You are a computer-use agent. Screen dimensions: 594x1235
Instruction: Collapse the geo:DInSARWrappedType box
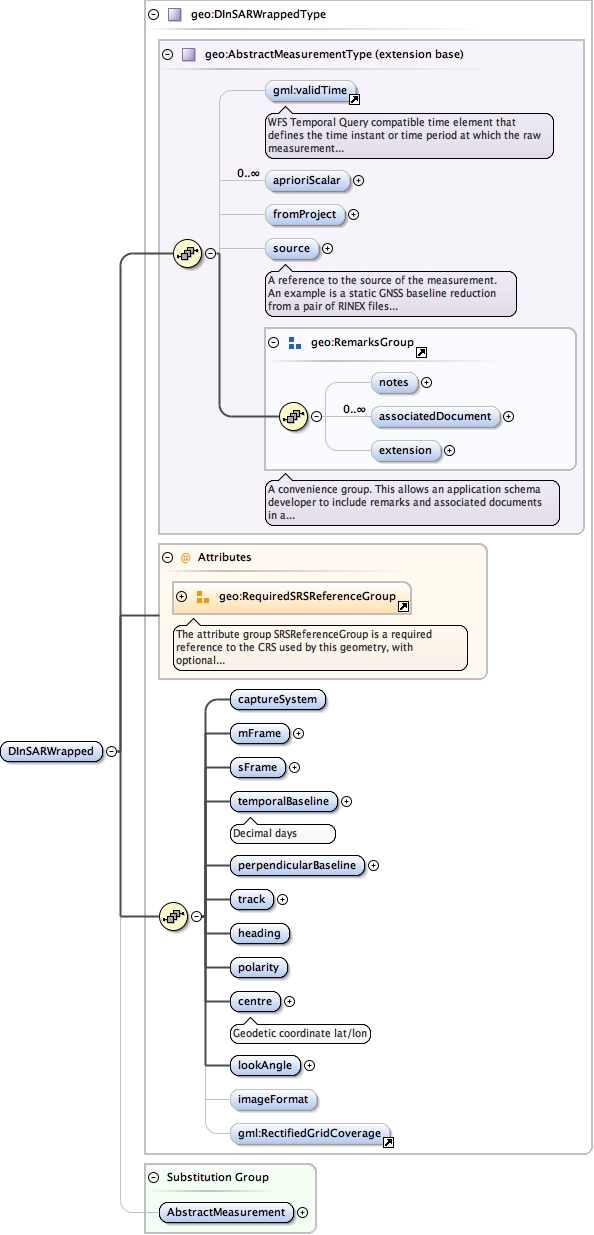[x=152, y=15]
